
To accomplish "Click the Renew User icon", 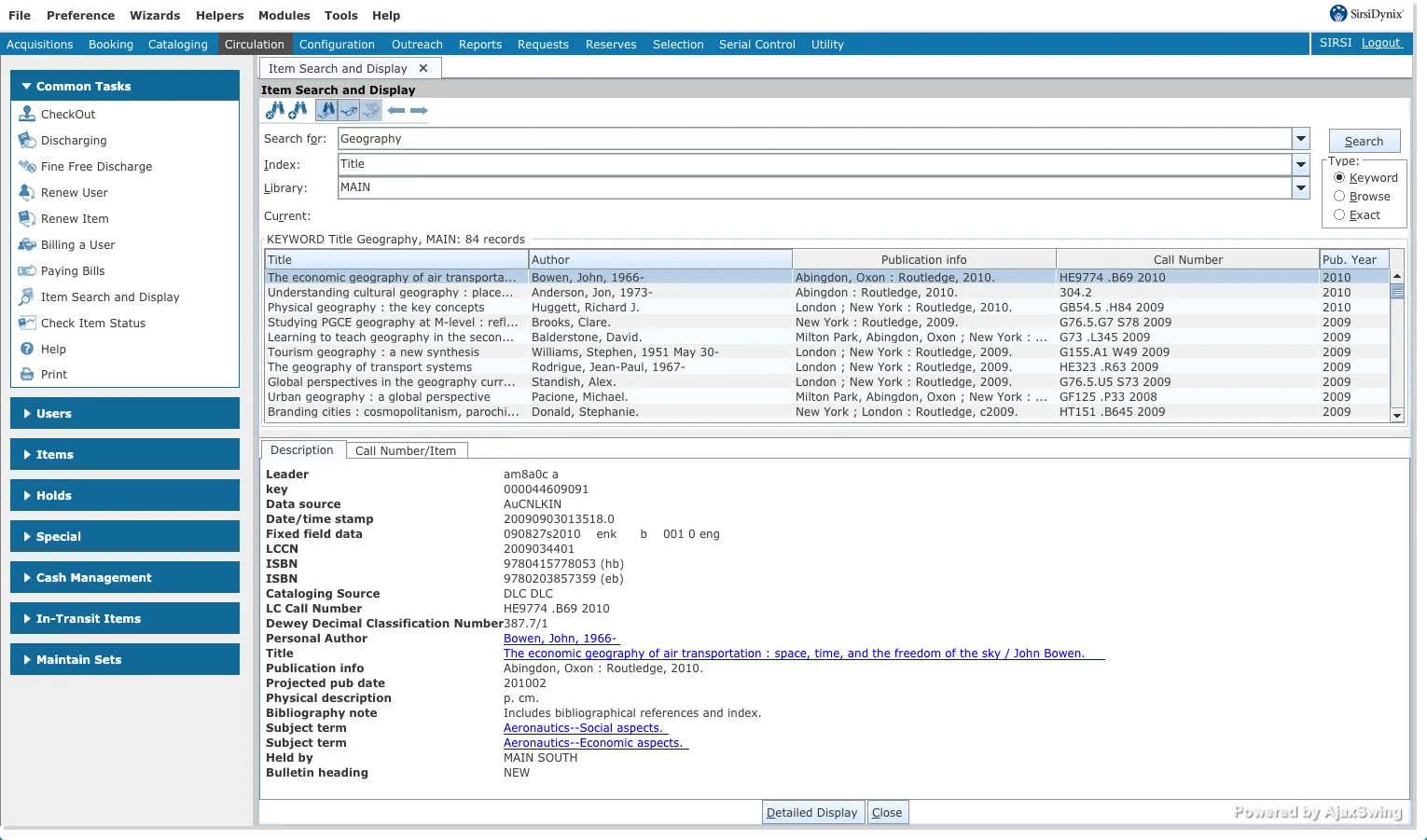I will coord(27,192).
